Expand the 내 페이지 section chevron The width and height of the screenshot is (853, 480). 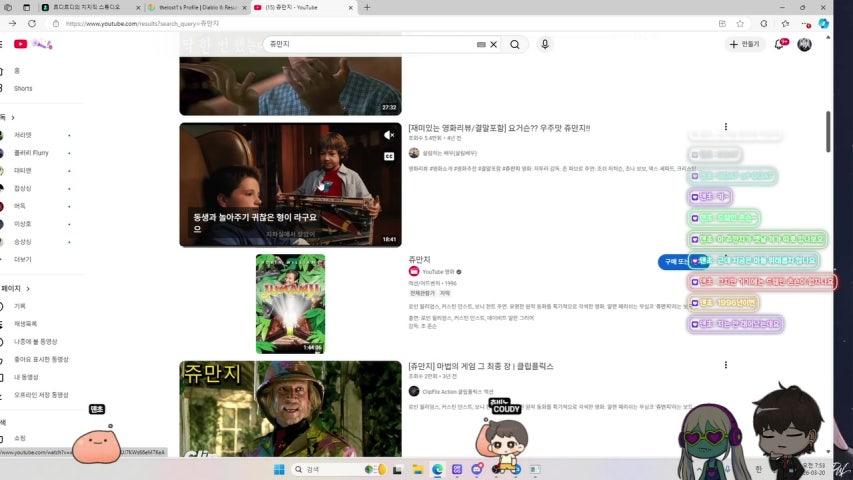[x=28, y=288]
